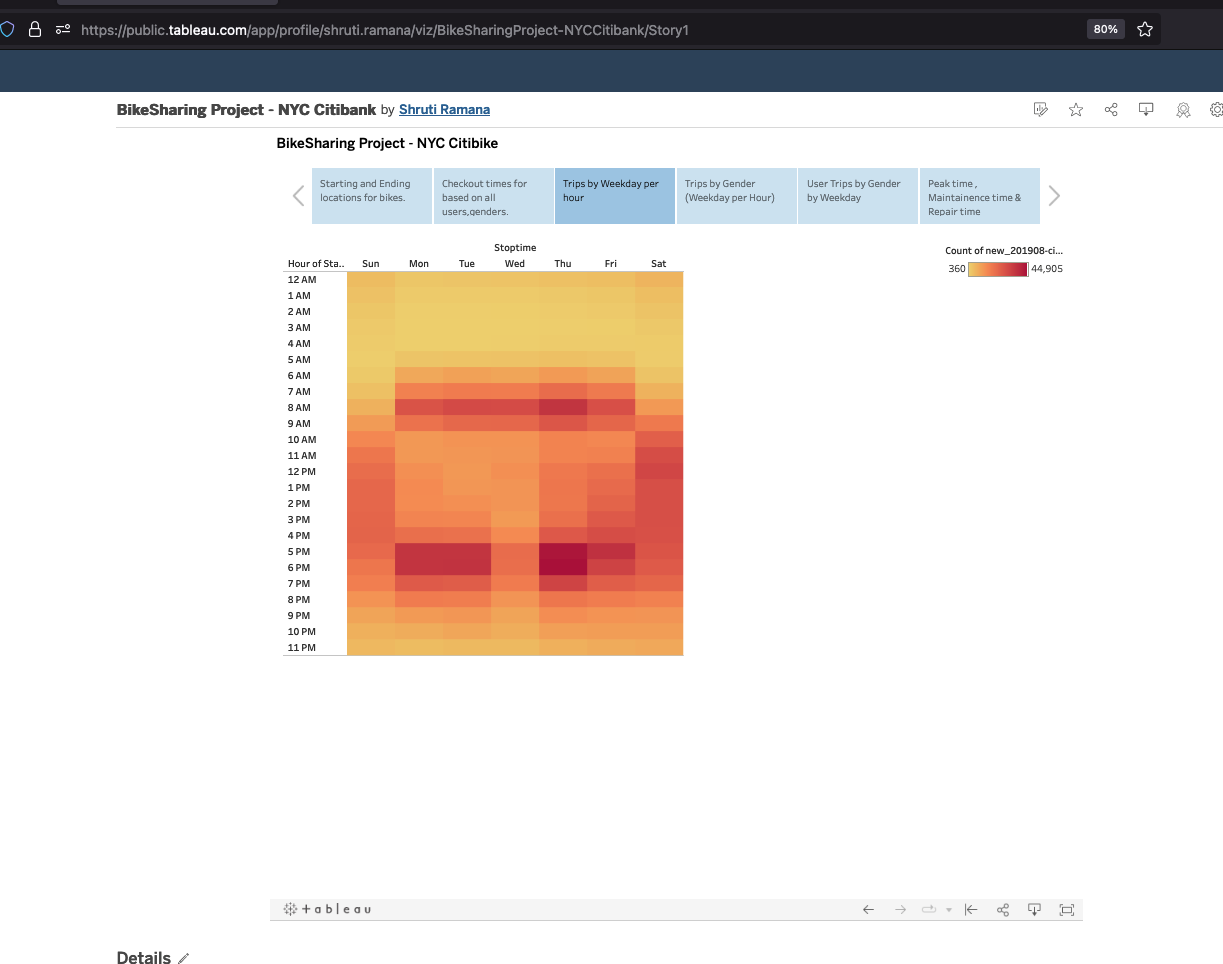Click the Wed column header
Viewport: 1223px width, 964px height.
(515, 264)
